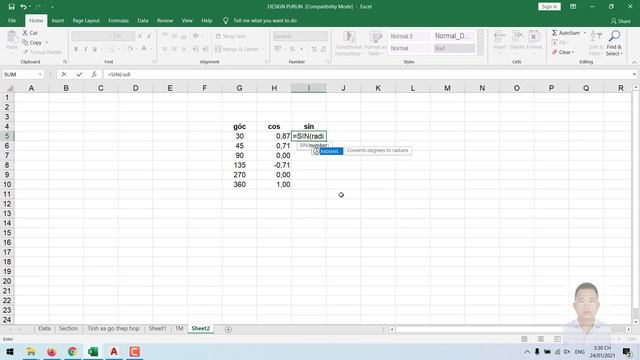The image size is (640, 360).
Task: Select RADIANS from the autocomplete list
Action: [327, 151]
